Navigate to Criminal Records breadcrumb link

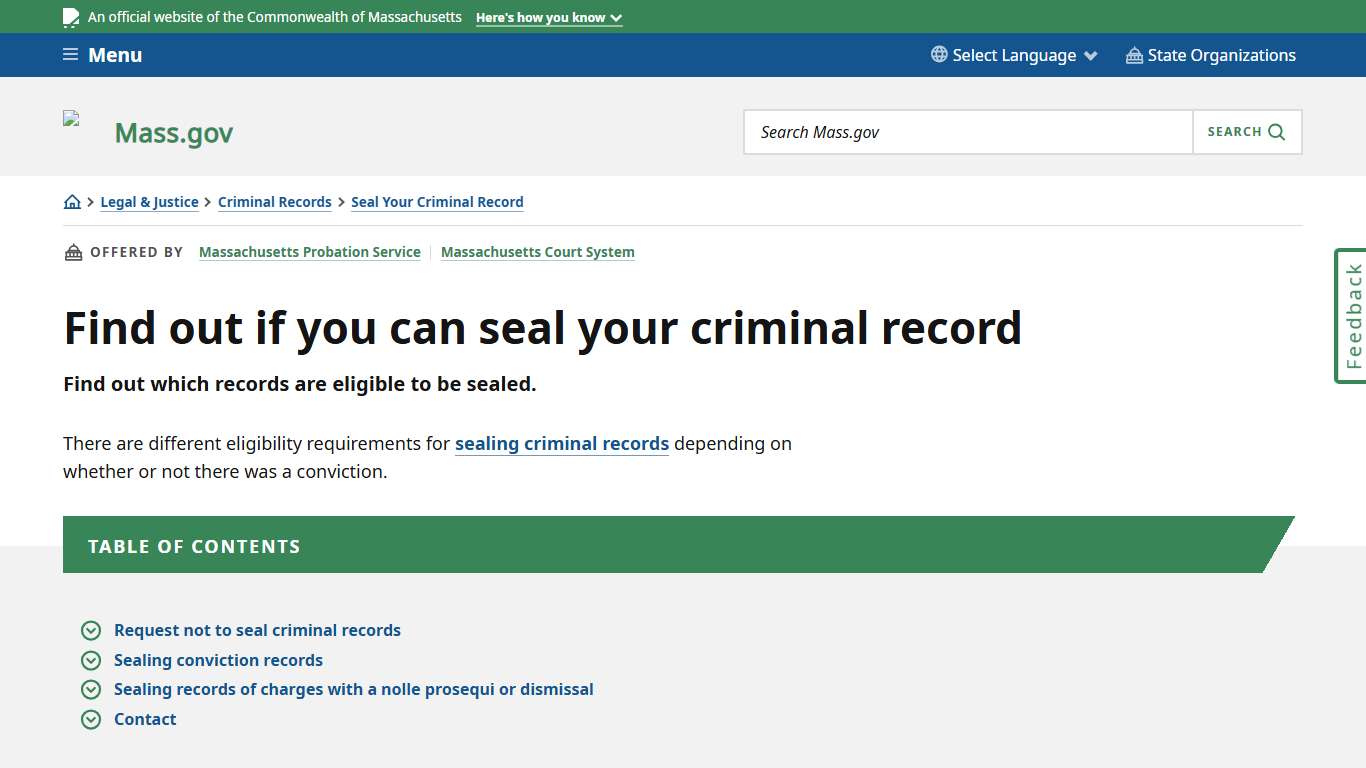[274, 202]
